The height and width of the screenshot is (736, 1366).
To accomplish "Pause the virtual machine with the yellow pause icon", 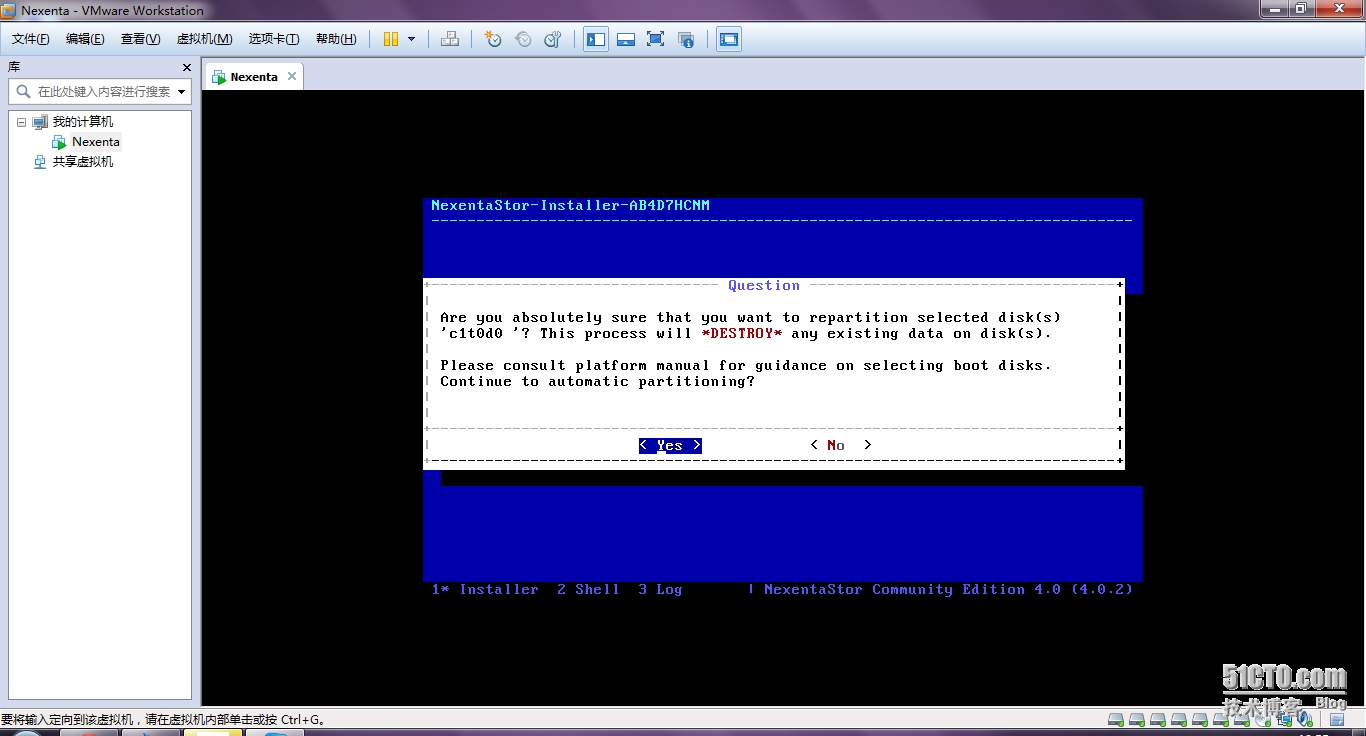I will 391,39.
